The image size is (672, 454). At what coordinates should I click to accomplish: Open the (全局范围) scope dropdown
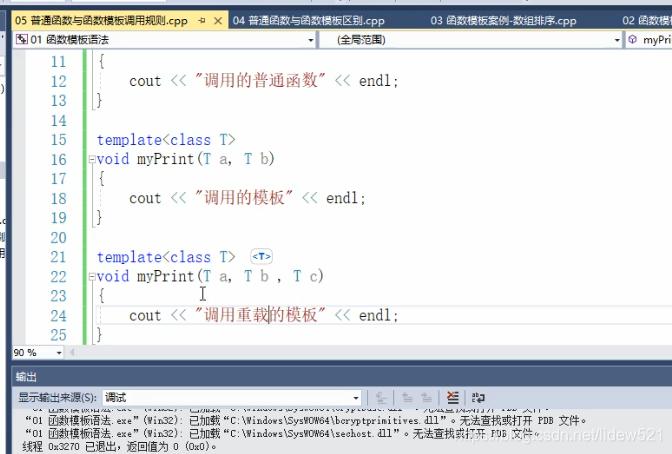(x=617, y=40)
